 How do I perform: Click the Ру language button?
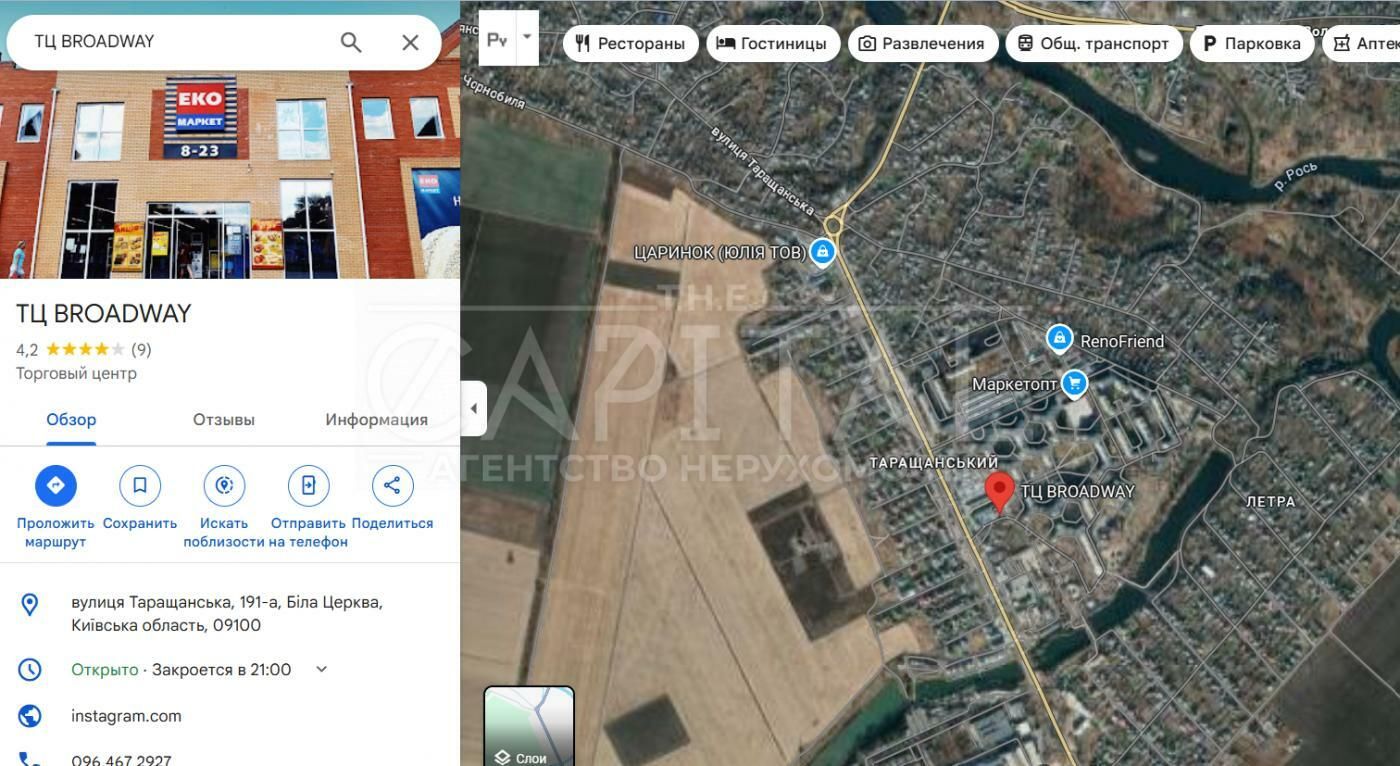[497, 40]
